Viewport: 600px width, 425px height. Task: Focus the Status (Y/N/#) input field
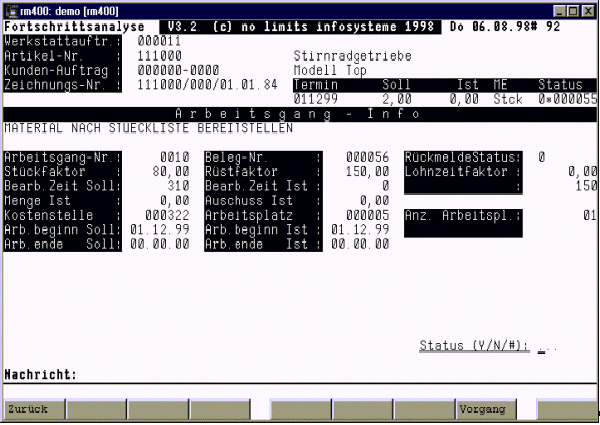546,346
